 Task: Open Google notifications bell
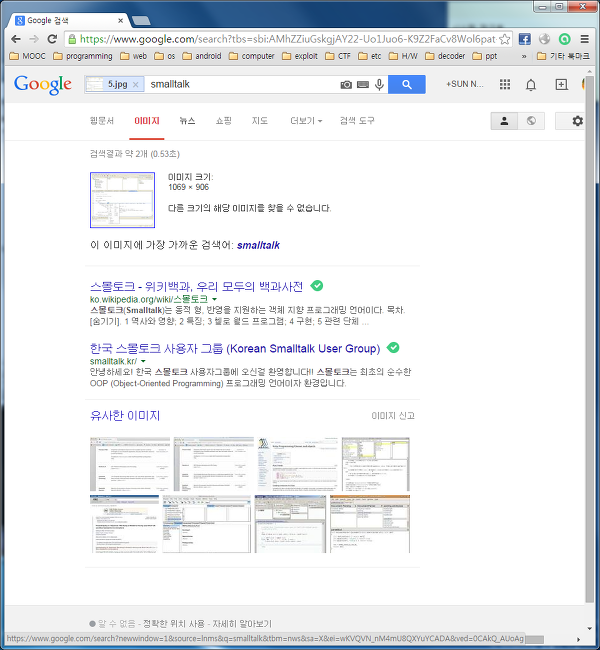tap(531, 85)
